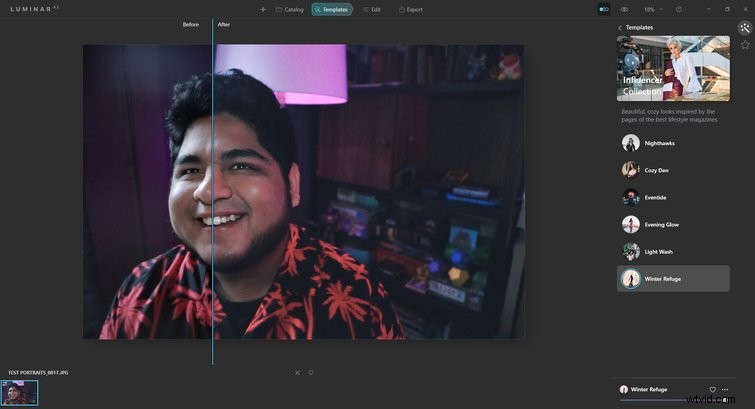Go back using Templates chevron arrow
The image size is (755, 409).
[x=620, y=28]
